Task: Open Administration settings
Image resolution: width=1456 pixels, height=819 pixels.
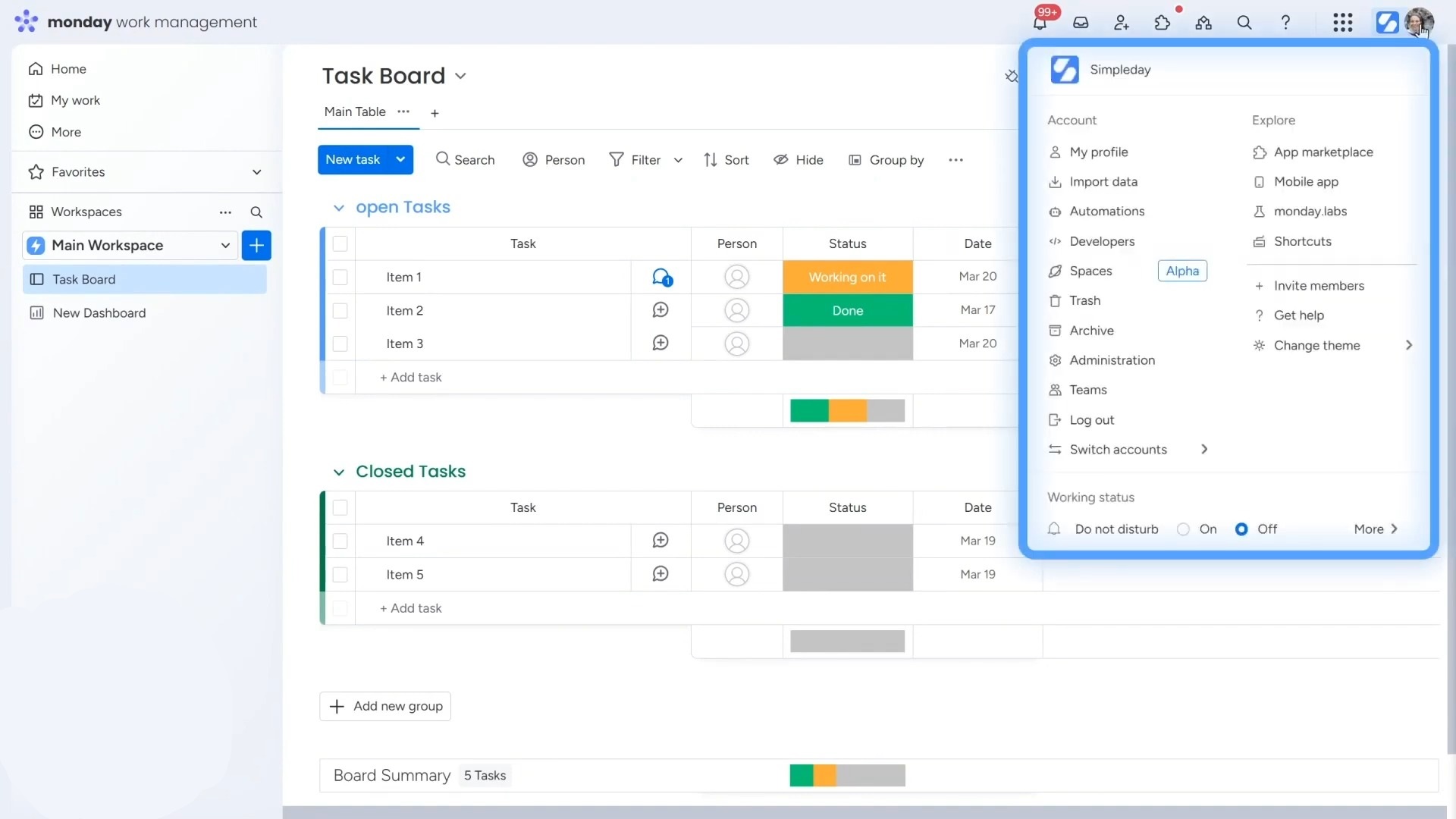Action: [x=1112, y=360]
